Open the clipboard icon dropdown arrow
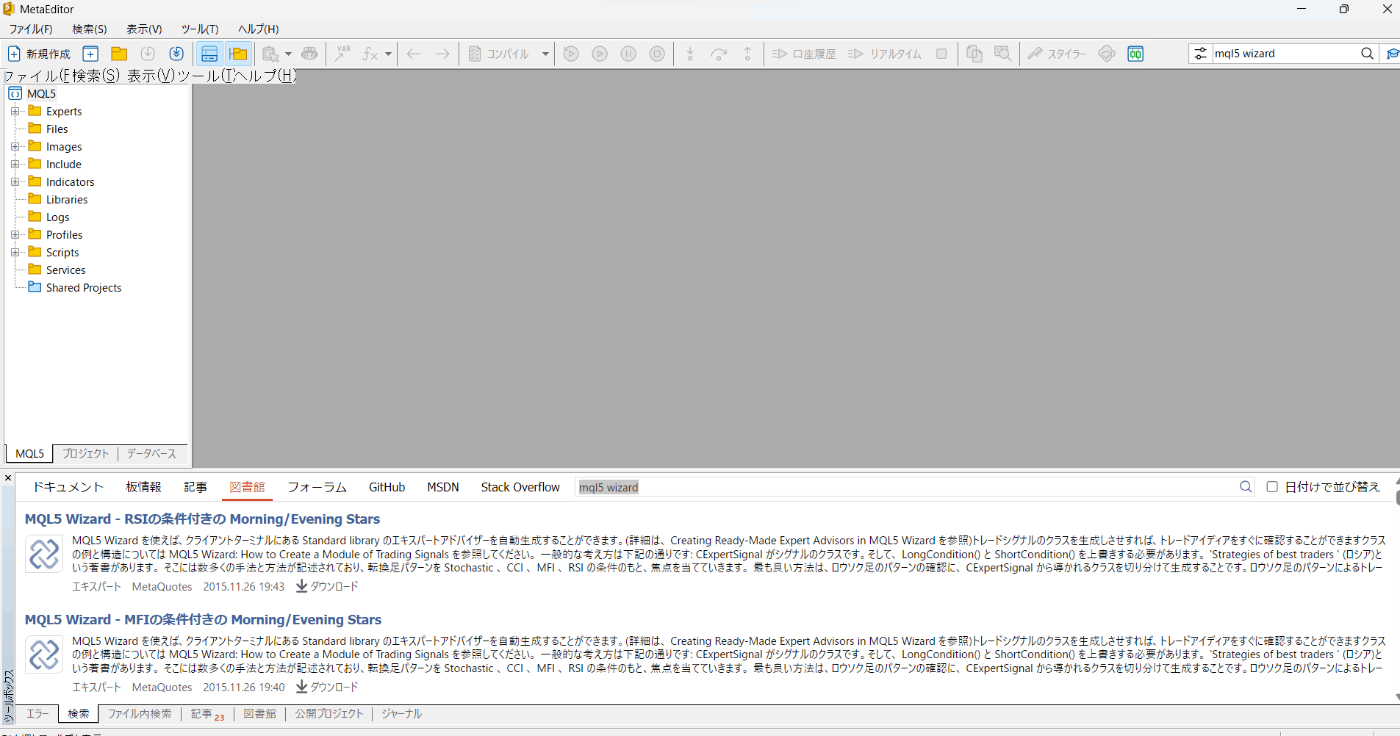 (288, 54)
